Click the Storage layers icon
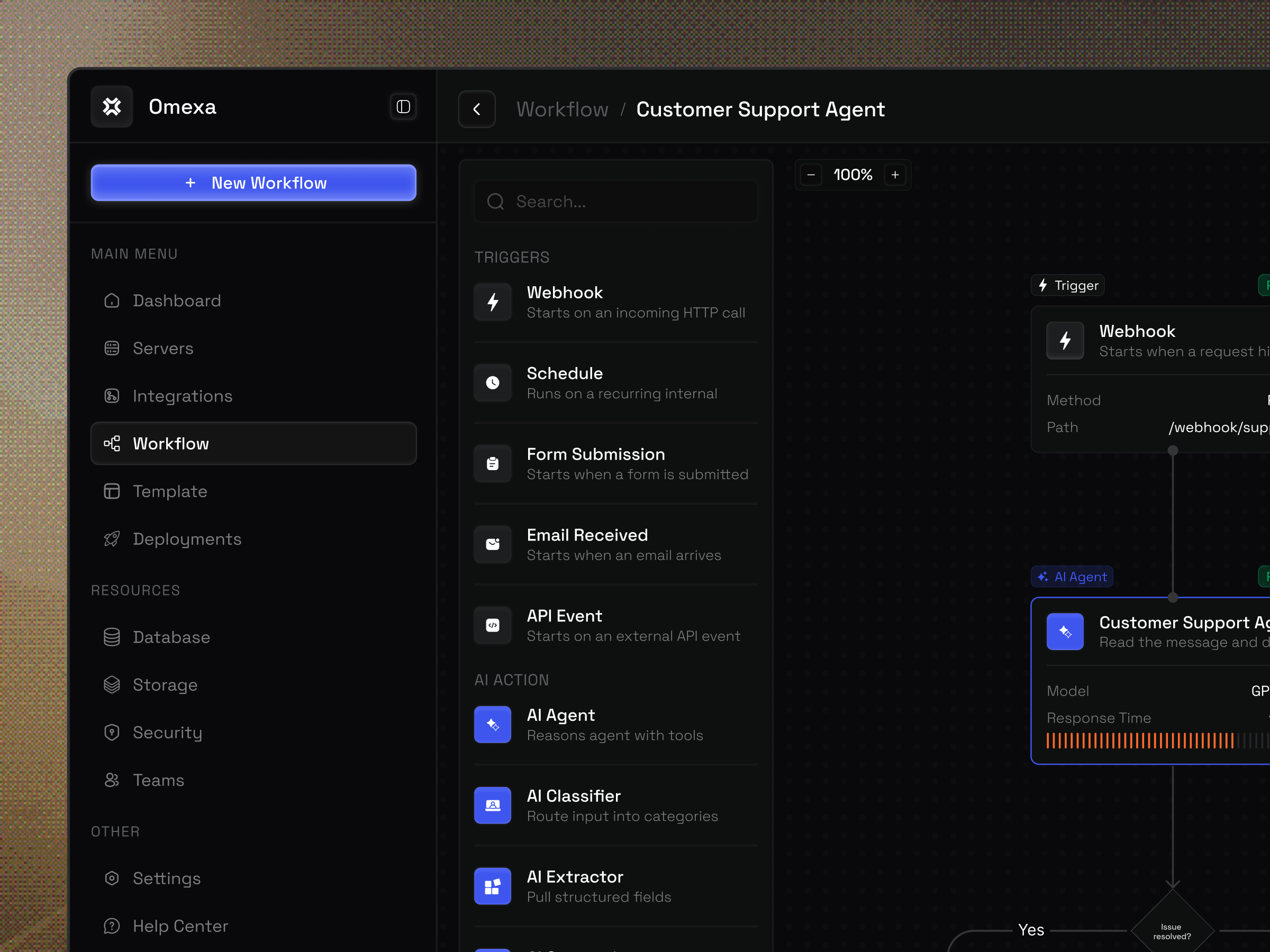1270x952 pixels. [112, 684]
